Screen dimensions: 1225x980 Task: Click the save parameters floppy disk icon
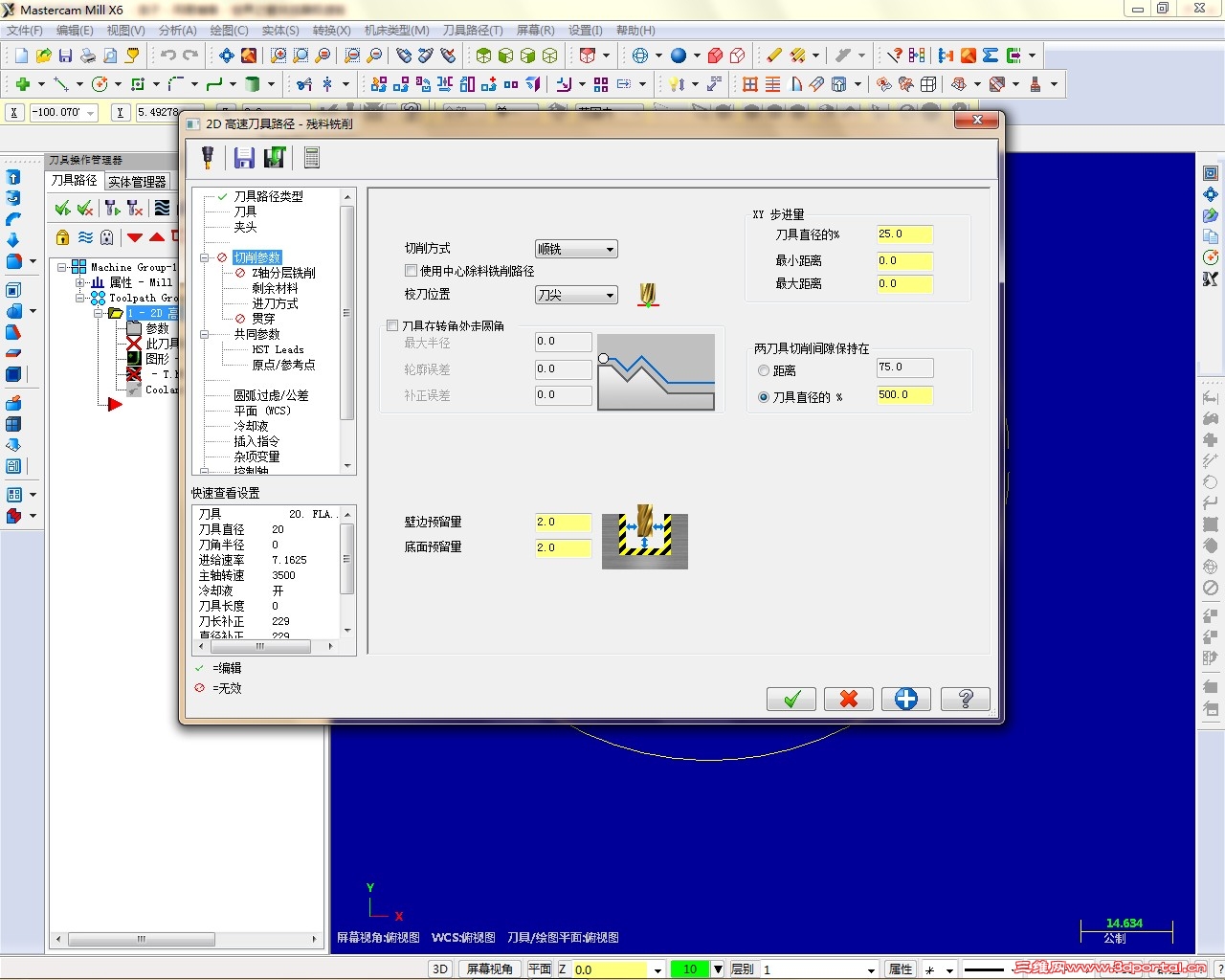(244, 157)
